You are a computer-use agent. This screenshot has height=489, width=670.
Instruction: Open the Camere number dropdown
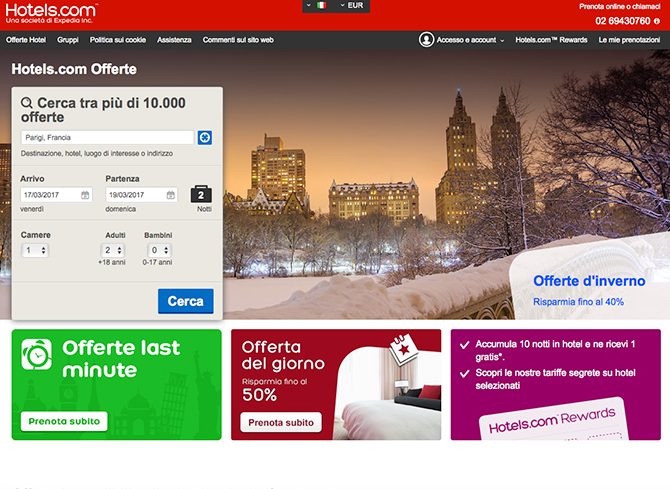click(35, 250)
